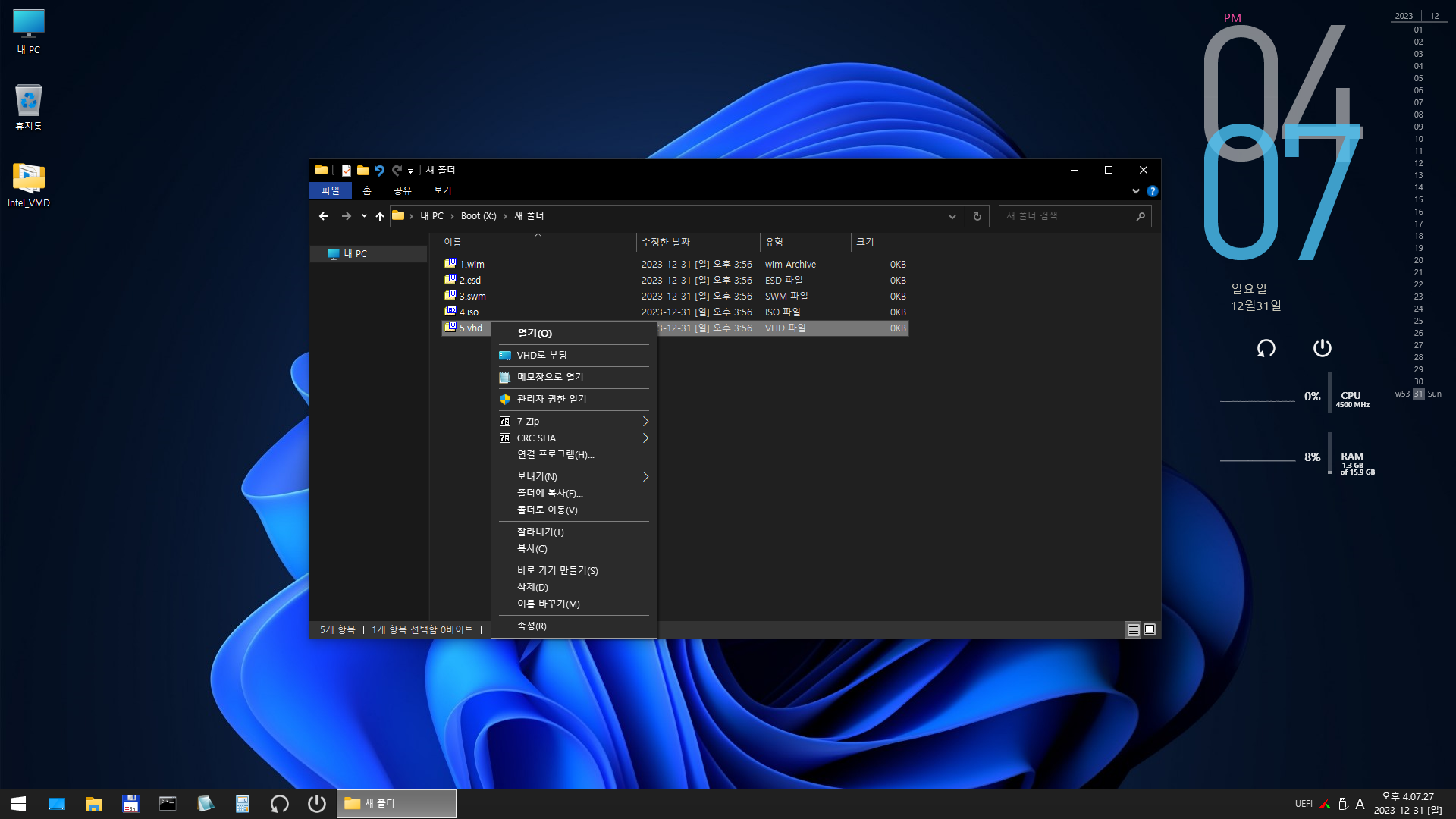This screenshot has width=1456, height=819.
Task: Go back with the back arrow
Action: point(324,216)
